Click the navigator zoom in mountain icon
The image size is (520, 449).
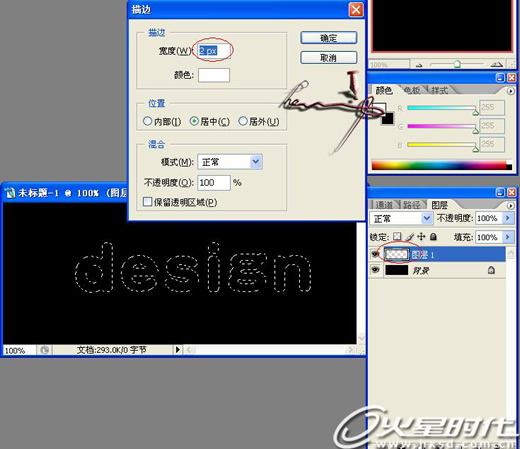click(497, 64)
